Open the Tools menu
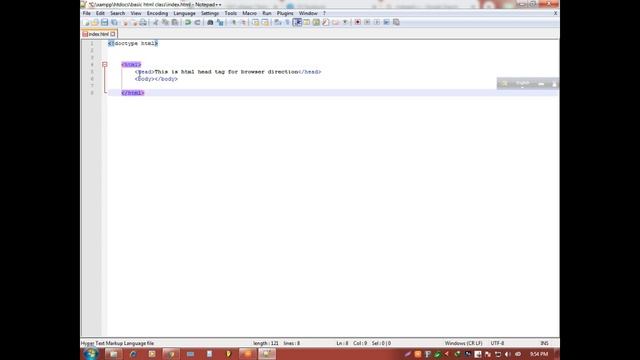This screenshot has height=360, width=640. (x=231, y=13)
